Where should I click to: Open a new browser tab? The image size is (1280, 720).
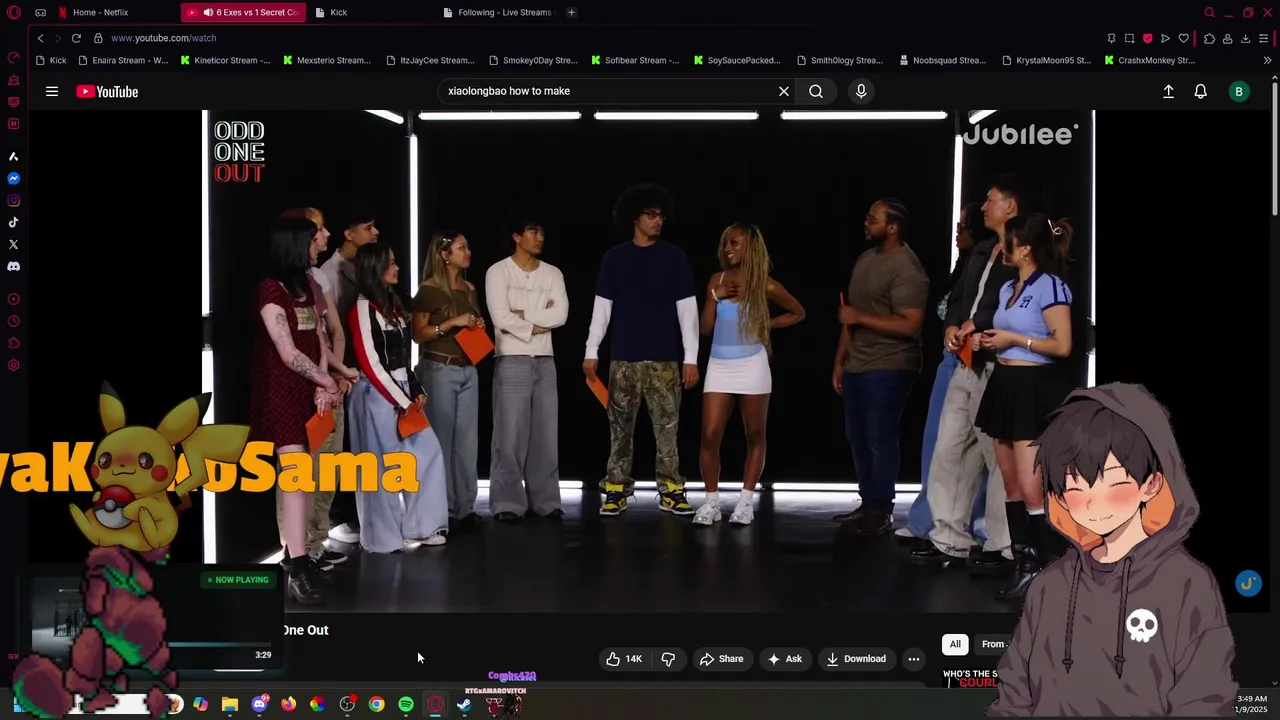[571, 12]
